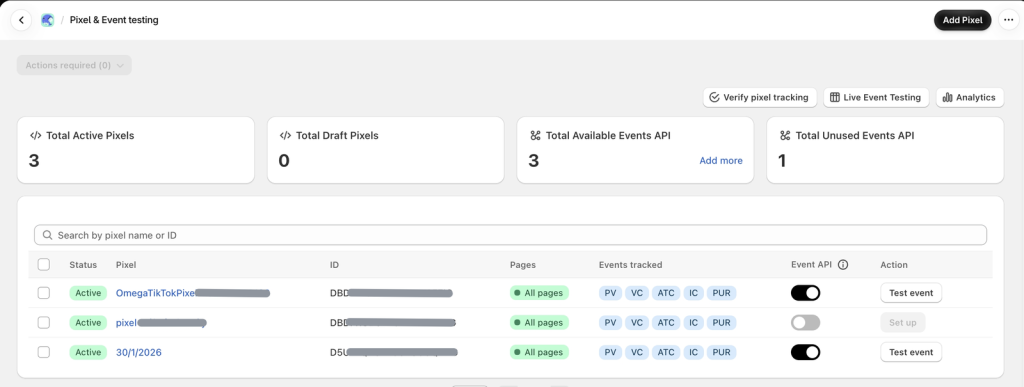Click the Total Unused Events API icon
This screenshot has width=1024, height=387.
(785, 136)
